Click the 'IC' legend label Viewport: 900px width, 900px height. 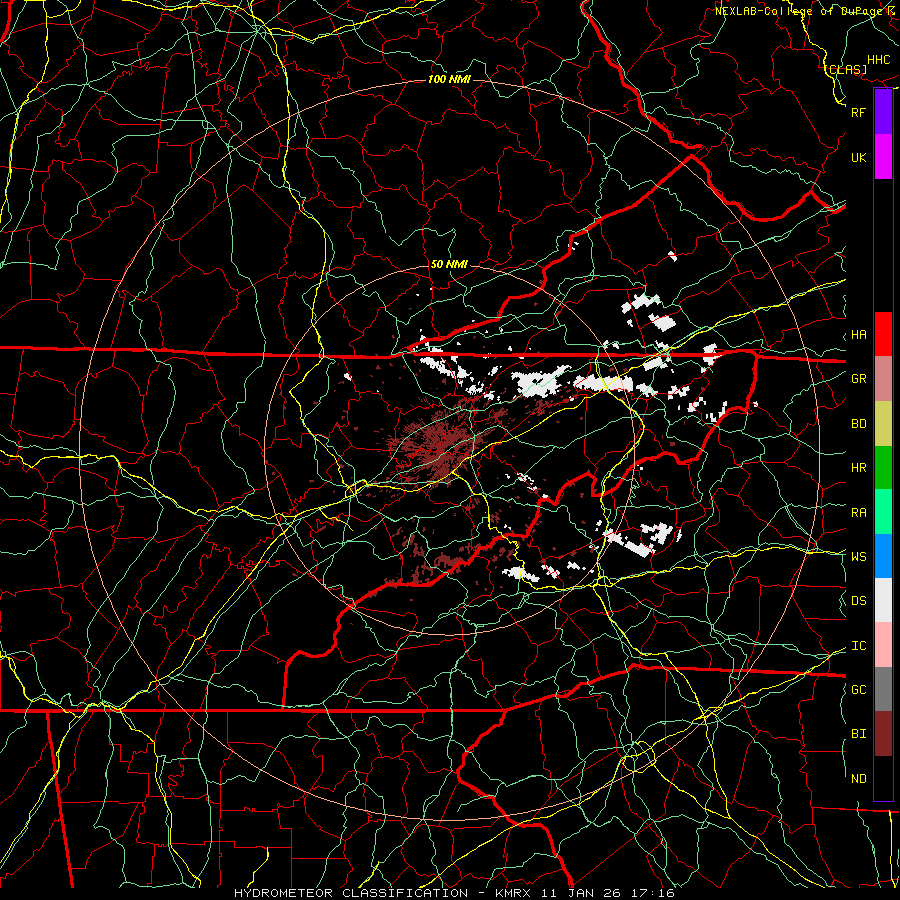[858, 646]
